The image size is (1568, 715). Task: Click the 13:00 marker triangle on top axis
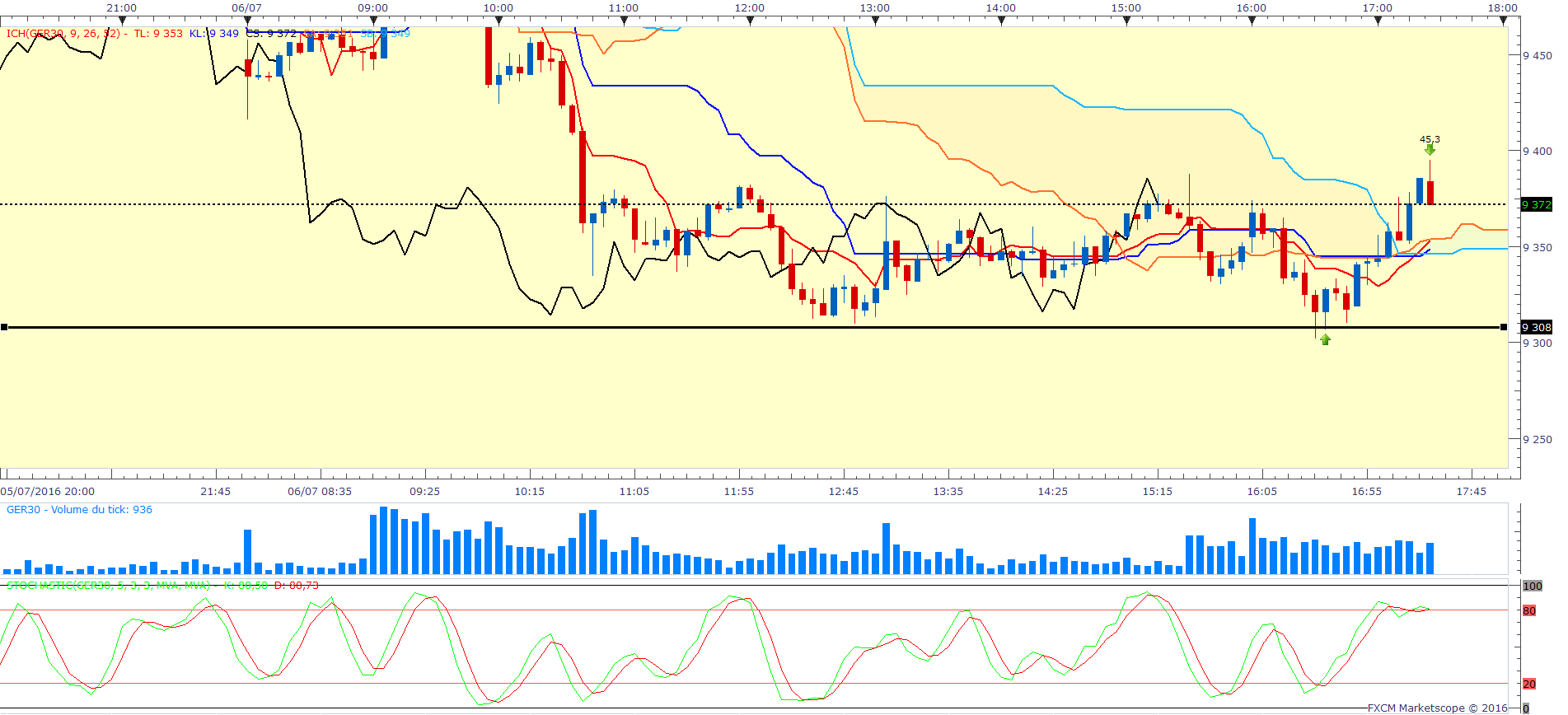click(x=875, y=21)
